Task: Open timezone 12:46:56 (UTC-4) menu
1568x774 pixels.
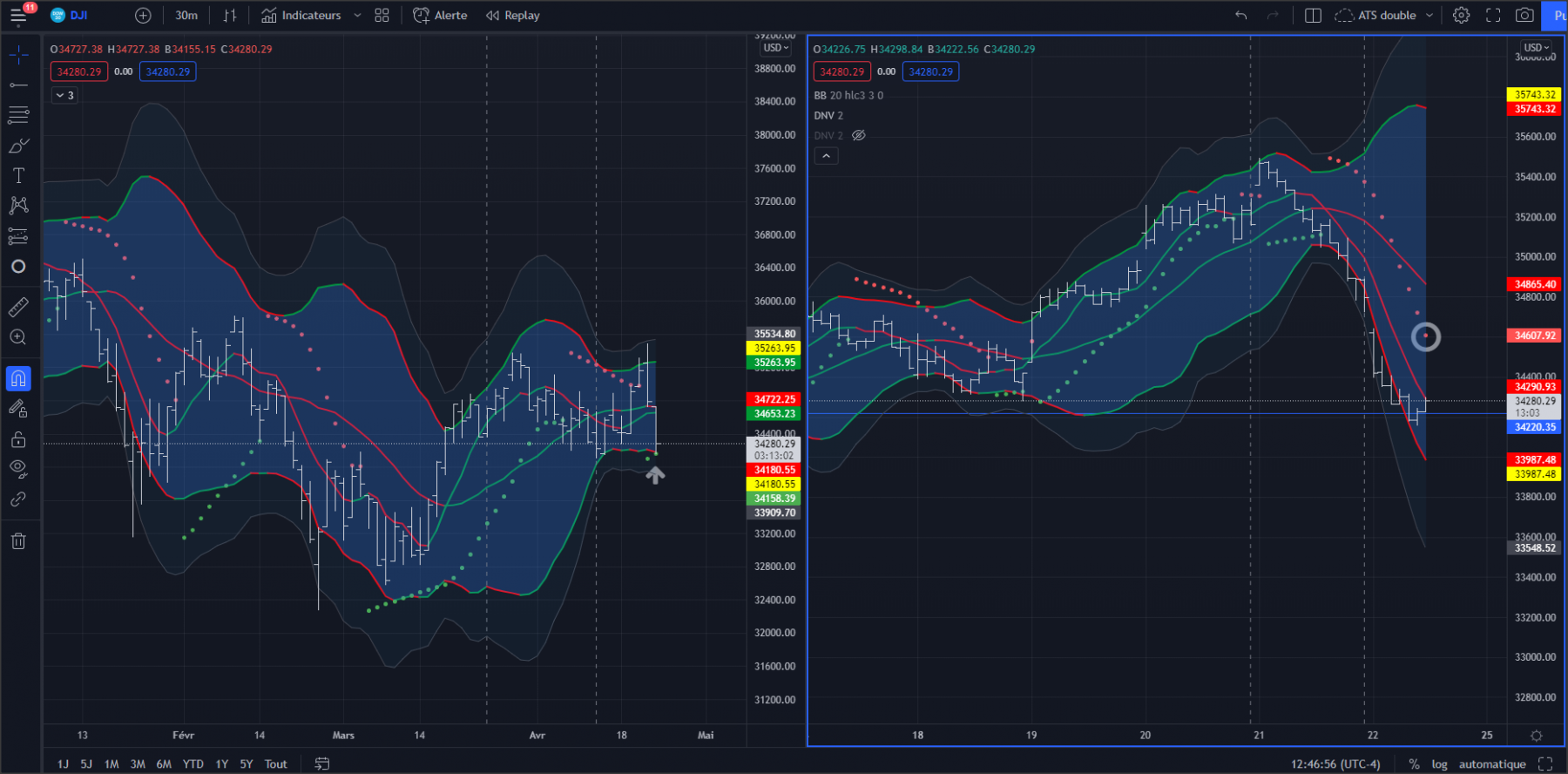Action: click(1335, 764)
